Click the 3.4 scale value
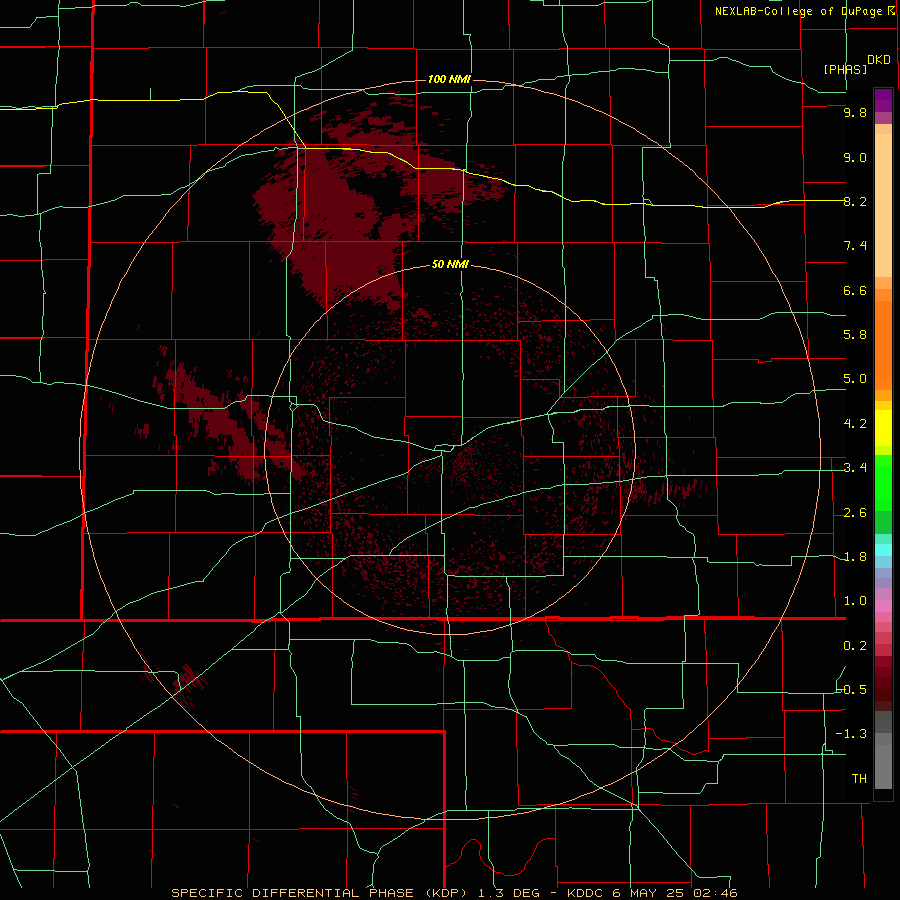The image size is (900, 900). 855,468
